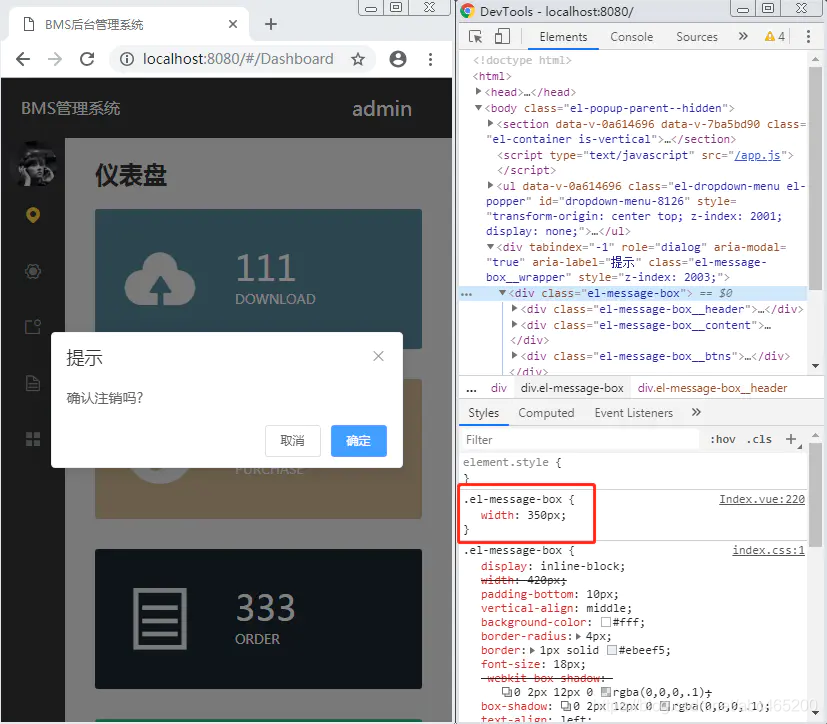This screenshot has width=827, height=724.
Task: Open the Chrome profile avatar
Action: coord(398,59)
